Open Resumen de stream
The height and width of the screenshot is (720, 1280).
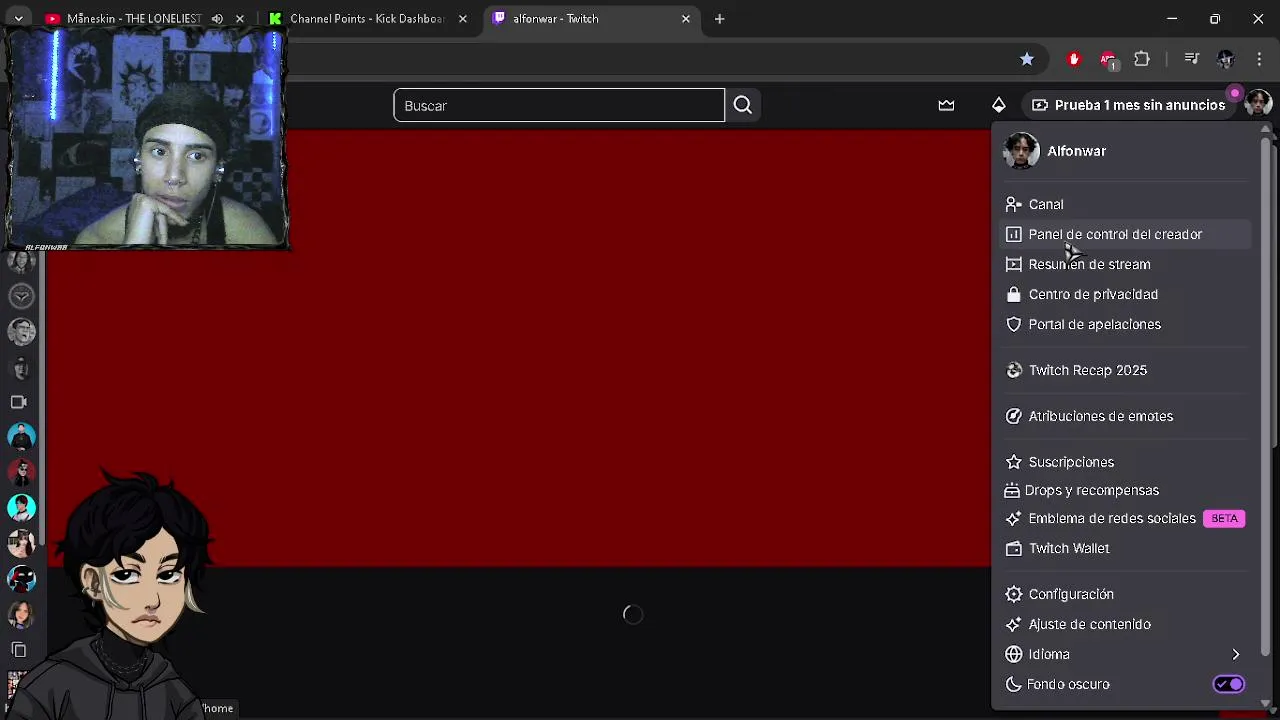click(x=1125, y=264)
